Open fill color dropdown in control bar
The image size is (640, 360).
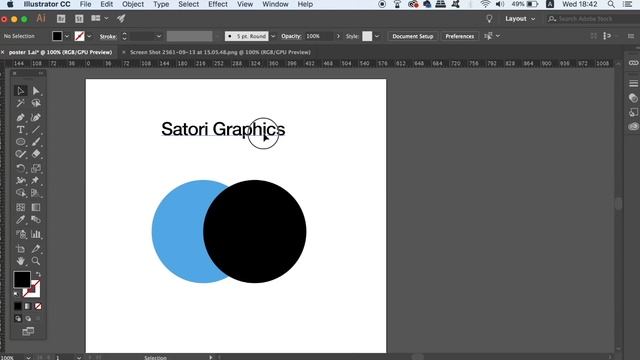click(x=67, y=36)
